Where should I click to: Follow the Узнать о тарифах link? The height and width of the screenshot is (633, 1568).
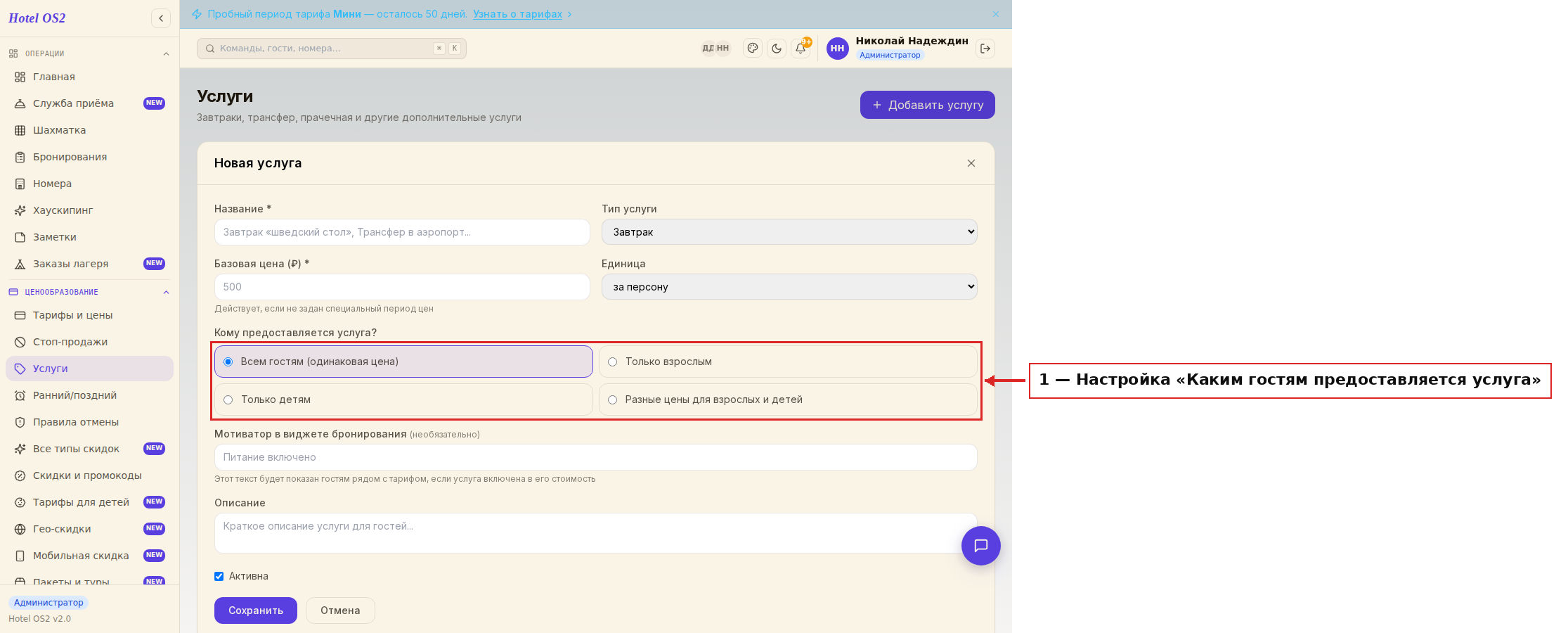click(518, 14)
